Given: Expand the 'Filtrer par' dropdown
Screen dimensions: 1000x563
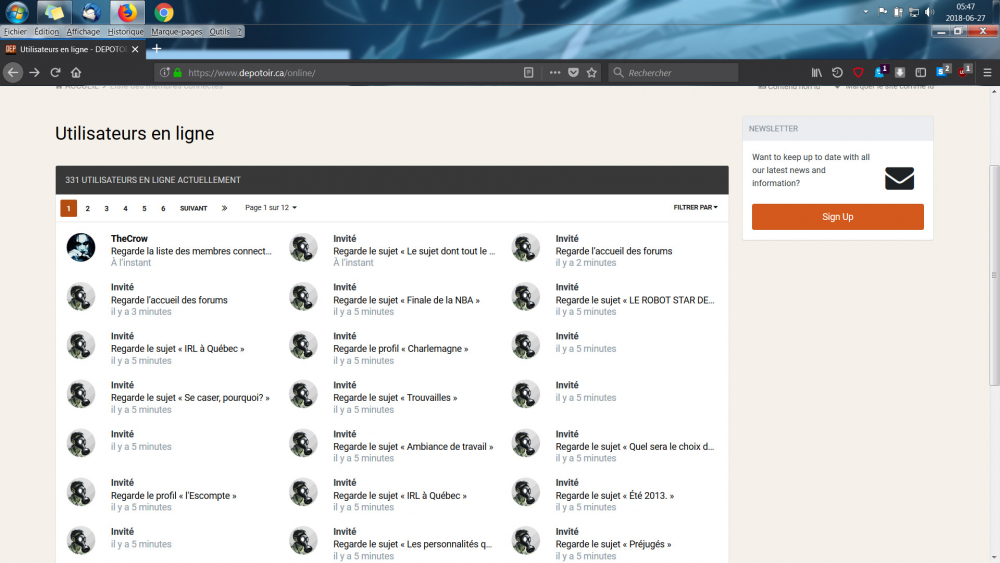Looking at the screenshot, I should 695,208.
